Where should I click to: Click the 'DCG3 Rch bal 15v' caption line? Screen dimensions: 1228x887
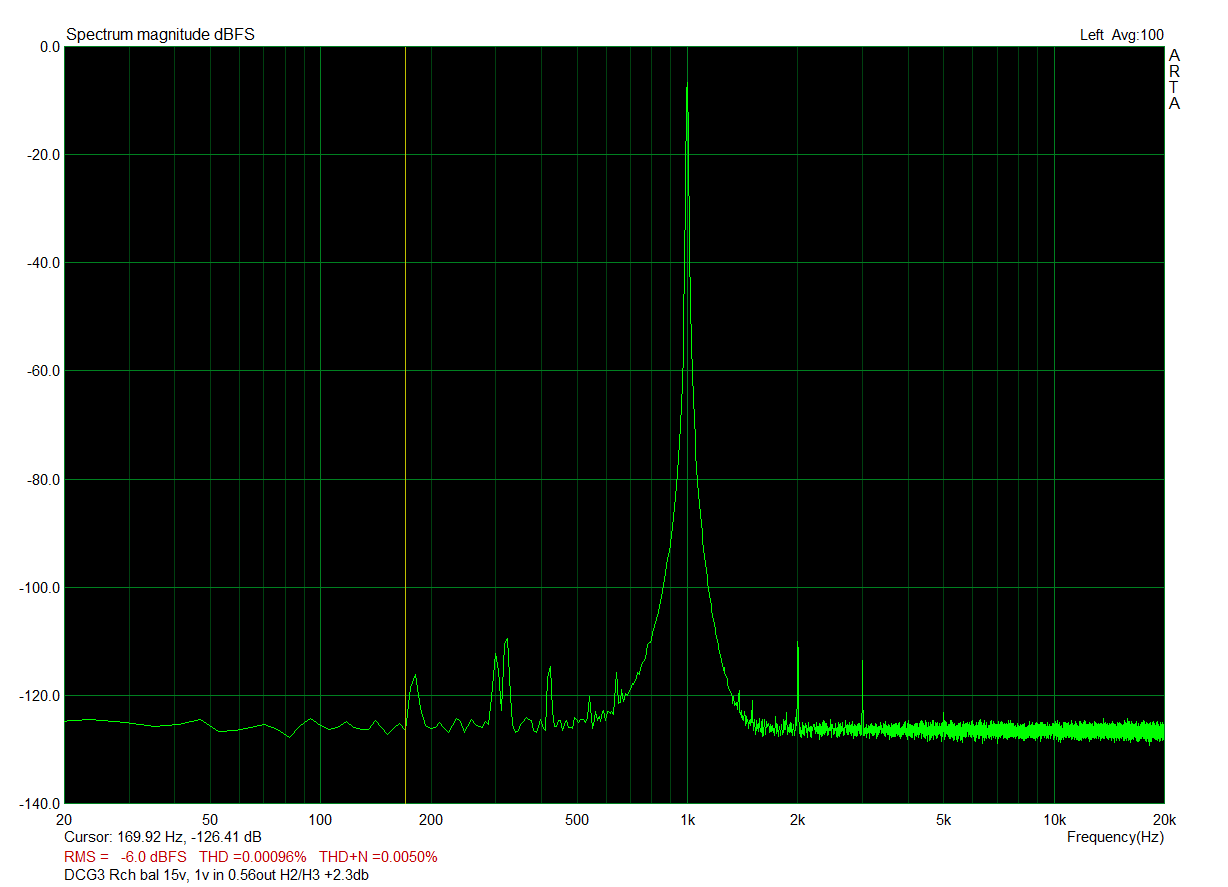click(216, 875)
